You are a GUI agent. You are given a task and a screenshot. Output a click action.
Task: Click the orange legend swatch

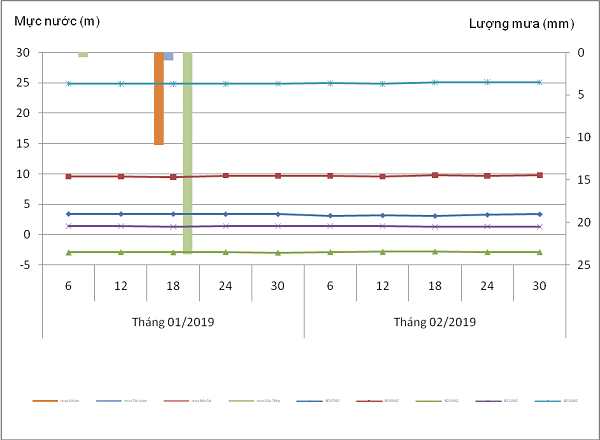[45, 401]
